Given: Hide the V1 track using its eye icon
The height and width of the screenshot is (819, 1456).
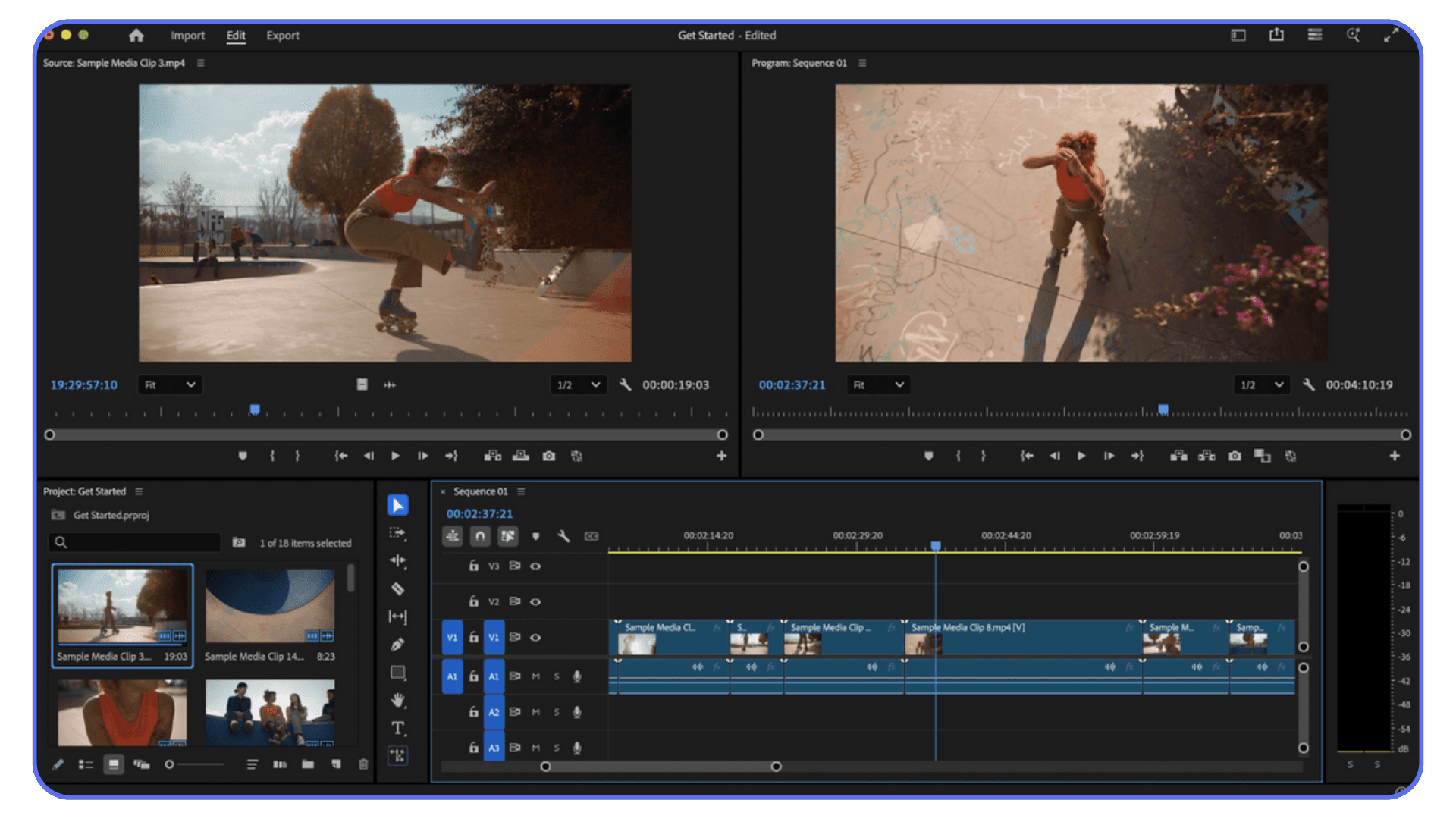Looking at the screenshot, I should click(x=537, y=637).
